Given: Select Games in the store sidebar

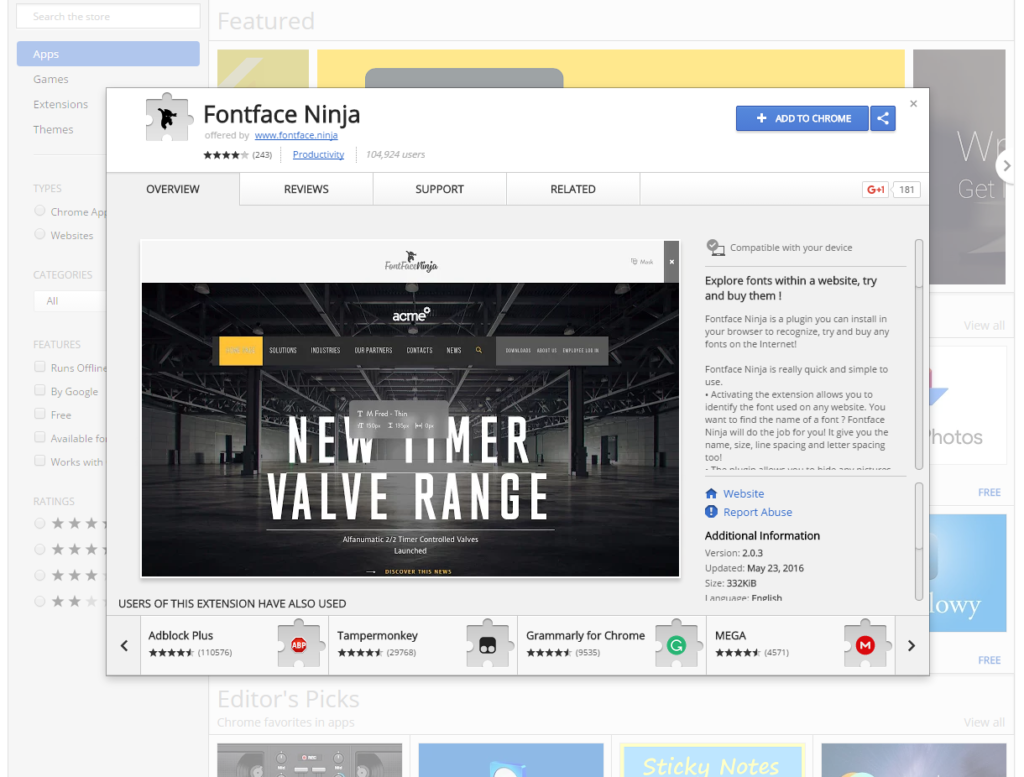Looking at the screenshot, I should (51, 79).
